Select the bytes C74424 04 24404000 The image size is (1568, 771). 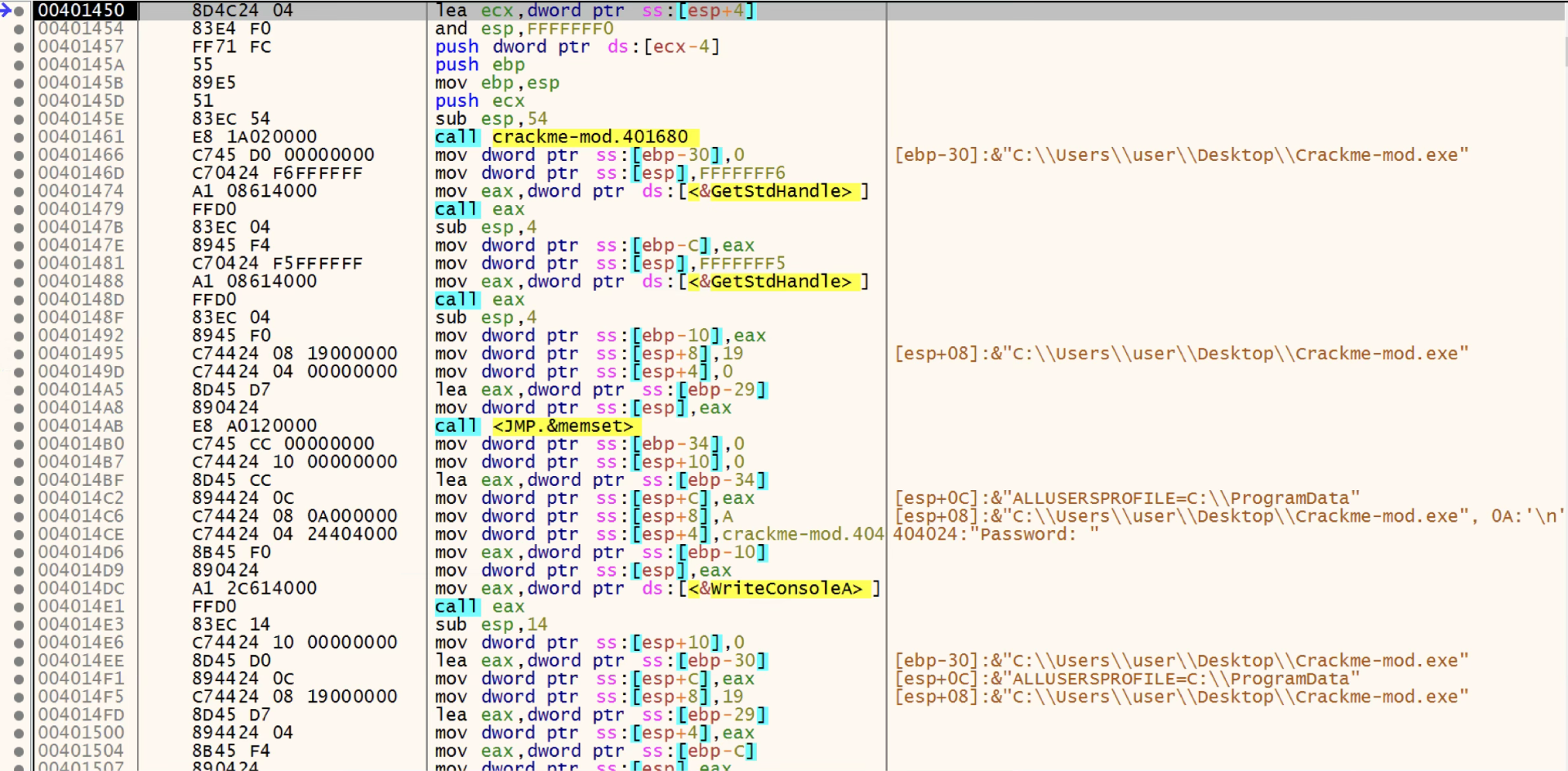click(x=295, y=534)
